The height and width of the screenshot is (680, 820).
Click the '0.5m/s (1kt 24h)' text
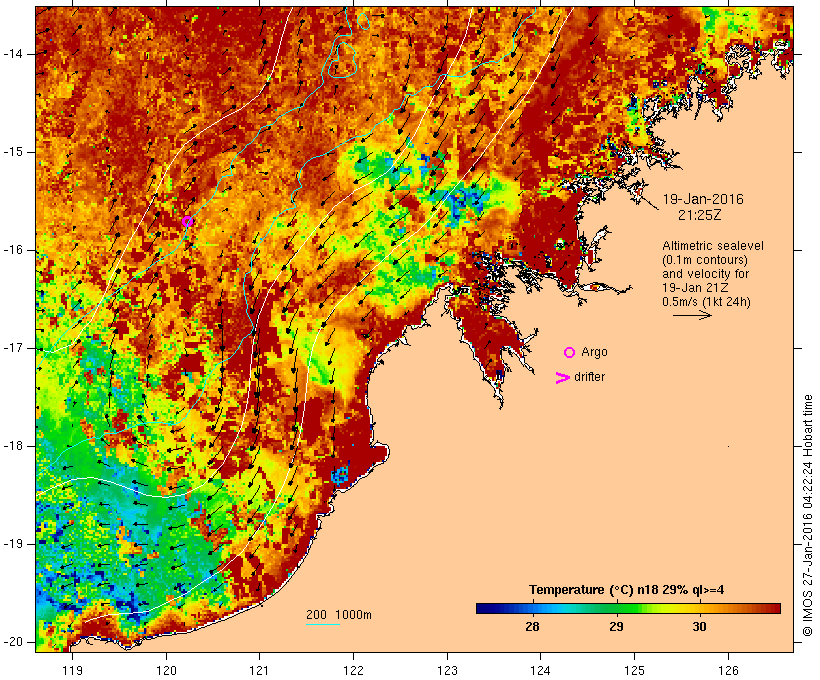point(706,302)
